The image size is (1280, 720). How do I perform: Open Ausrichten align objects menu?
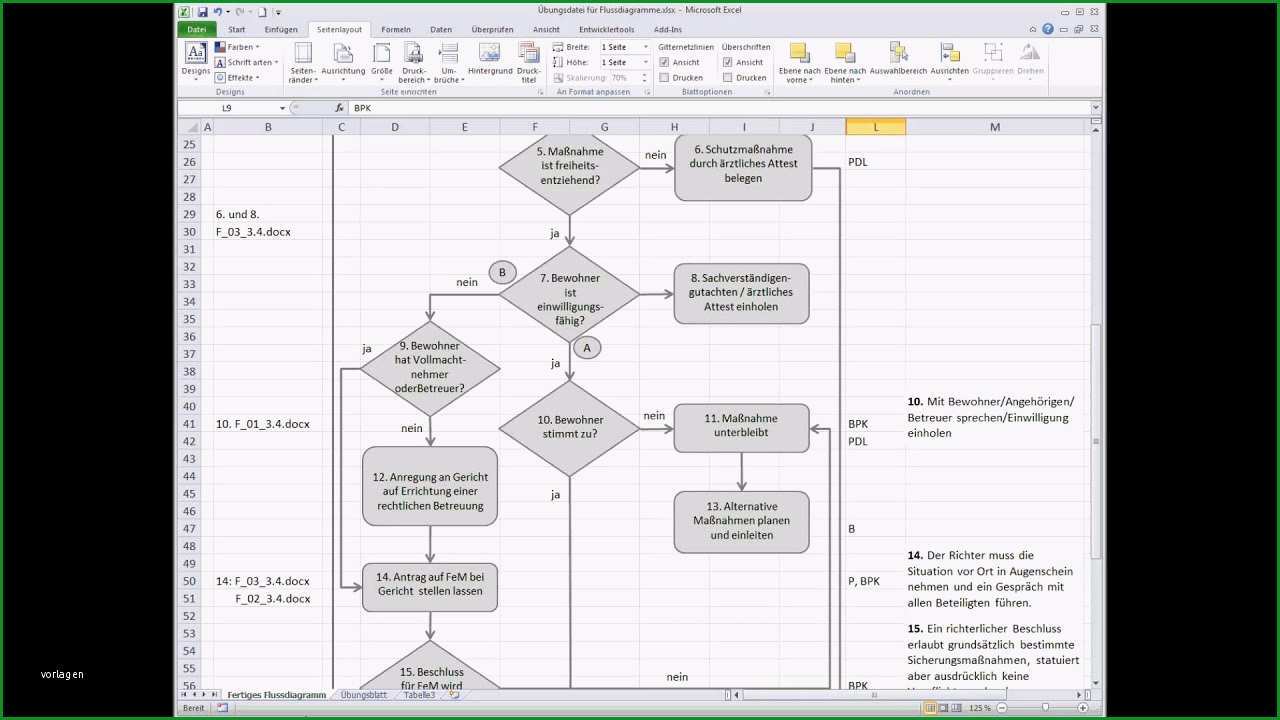(x=949, y=59)
